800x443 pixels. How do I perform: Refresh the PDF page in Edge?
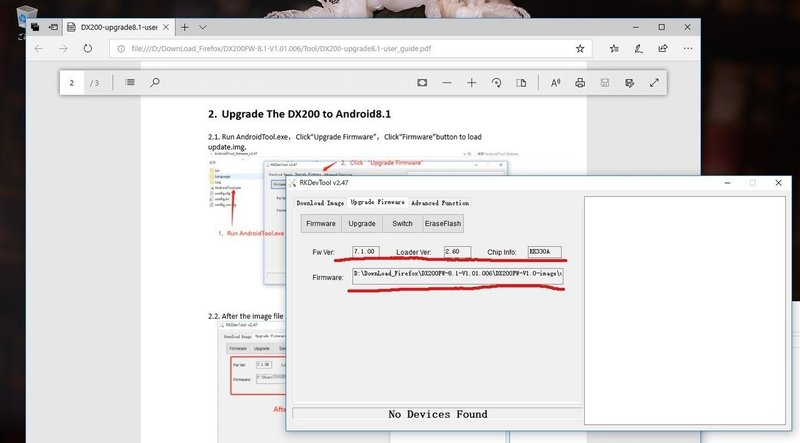coord(88,48)
